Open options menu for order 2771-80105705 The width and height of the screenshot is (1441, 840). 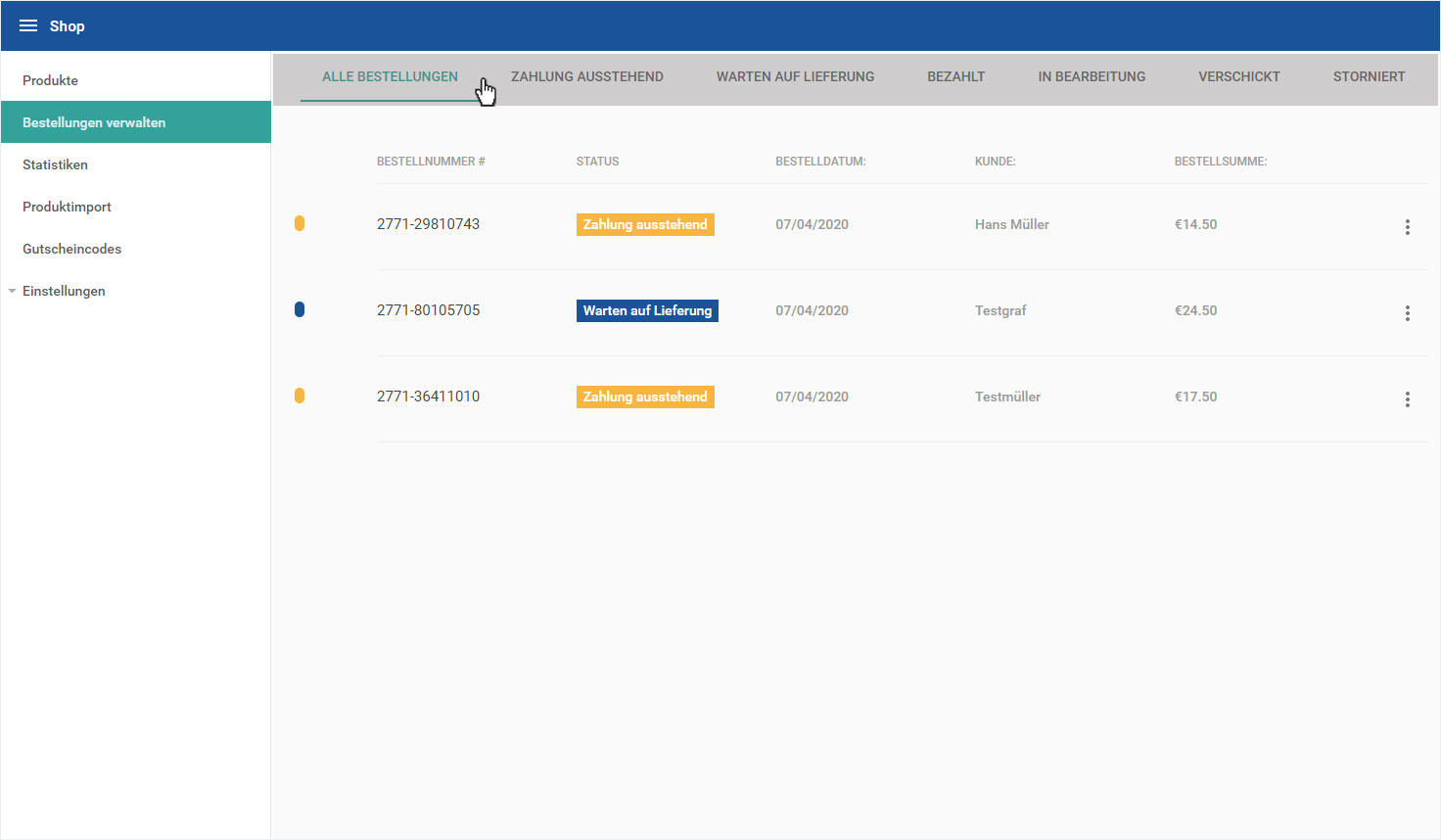(1408, 313)
